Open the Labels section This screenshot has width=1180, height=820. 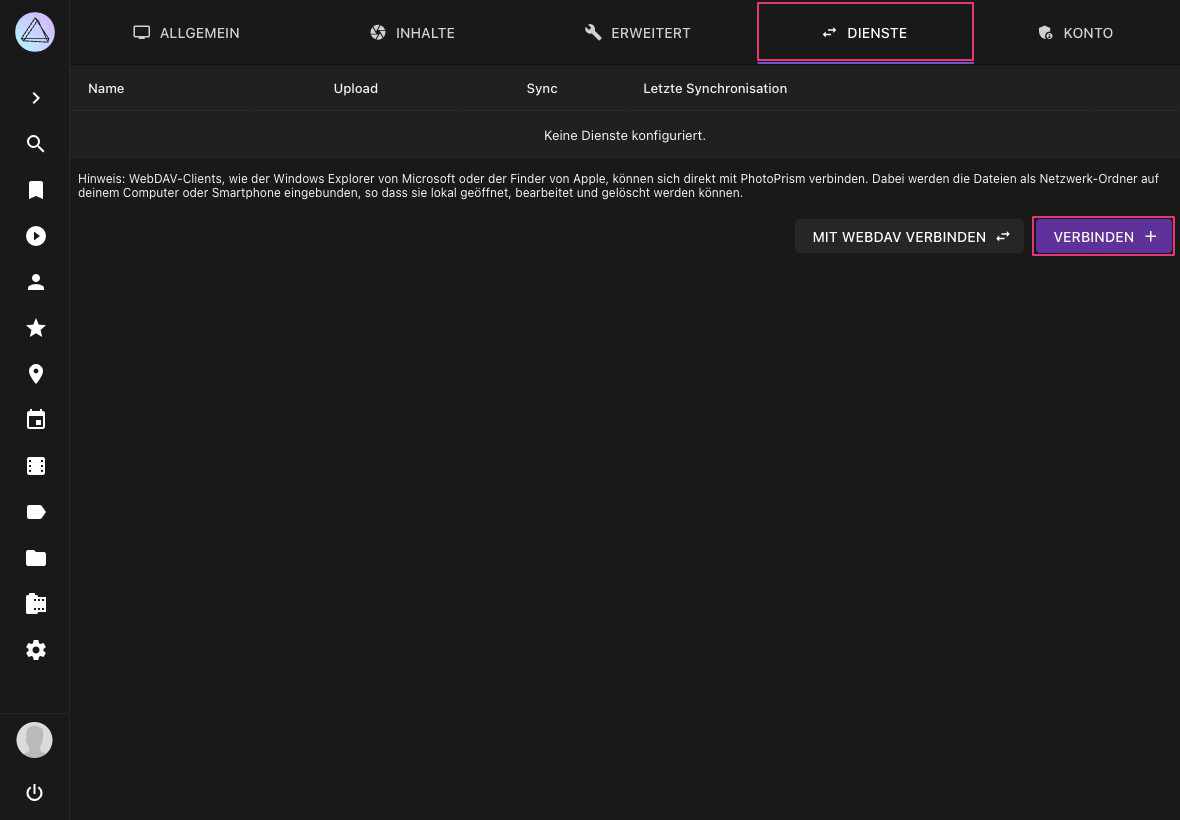36,512
